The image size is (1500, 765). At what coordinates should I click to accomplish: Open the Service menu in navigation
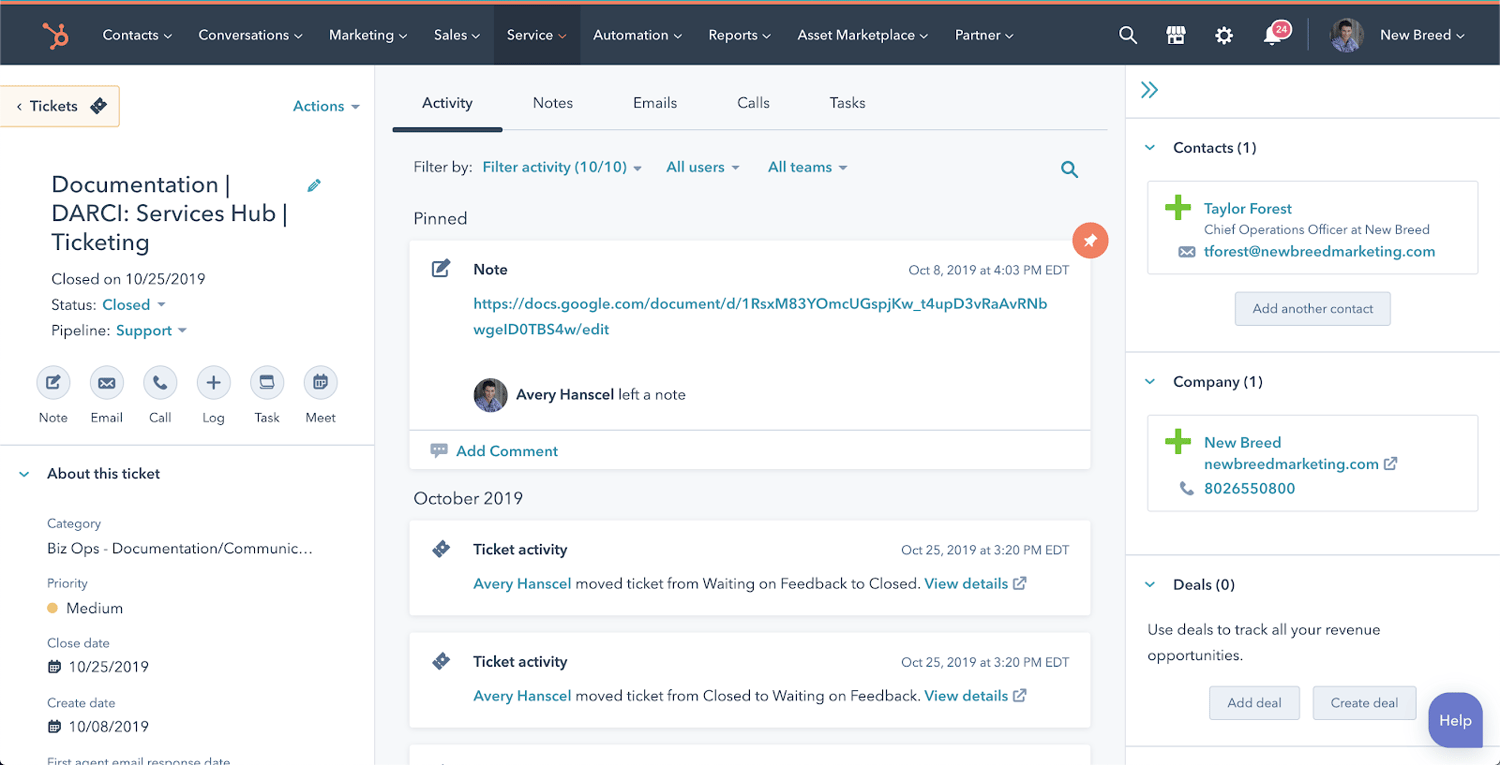coord(536,35)
